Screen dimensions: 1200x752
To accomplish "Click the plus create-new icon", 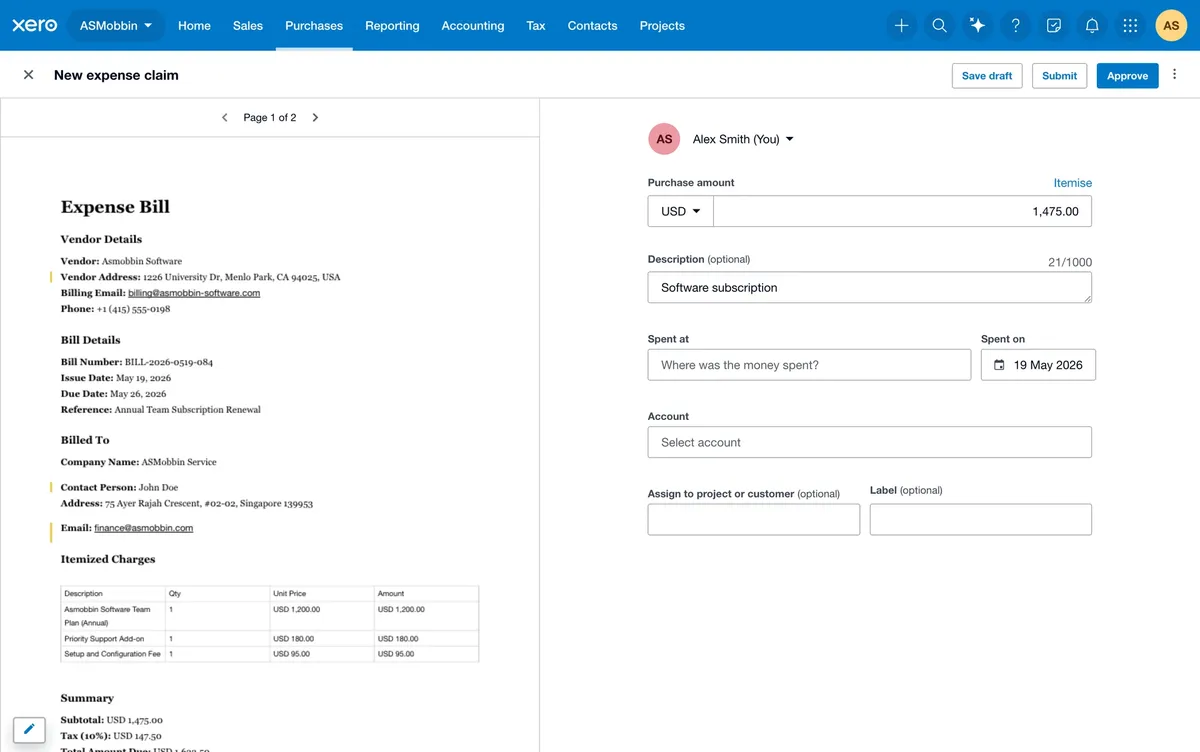I will [901, 26].
